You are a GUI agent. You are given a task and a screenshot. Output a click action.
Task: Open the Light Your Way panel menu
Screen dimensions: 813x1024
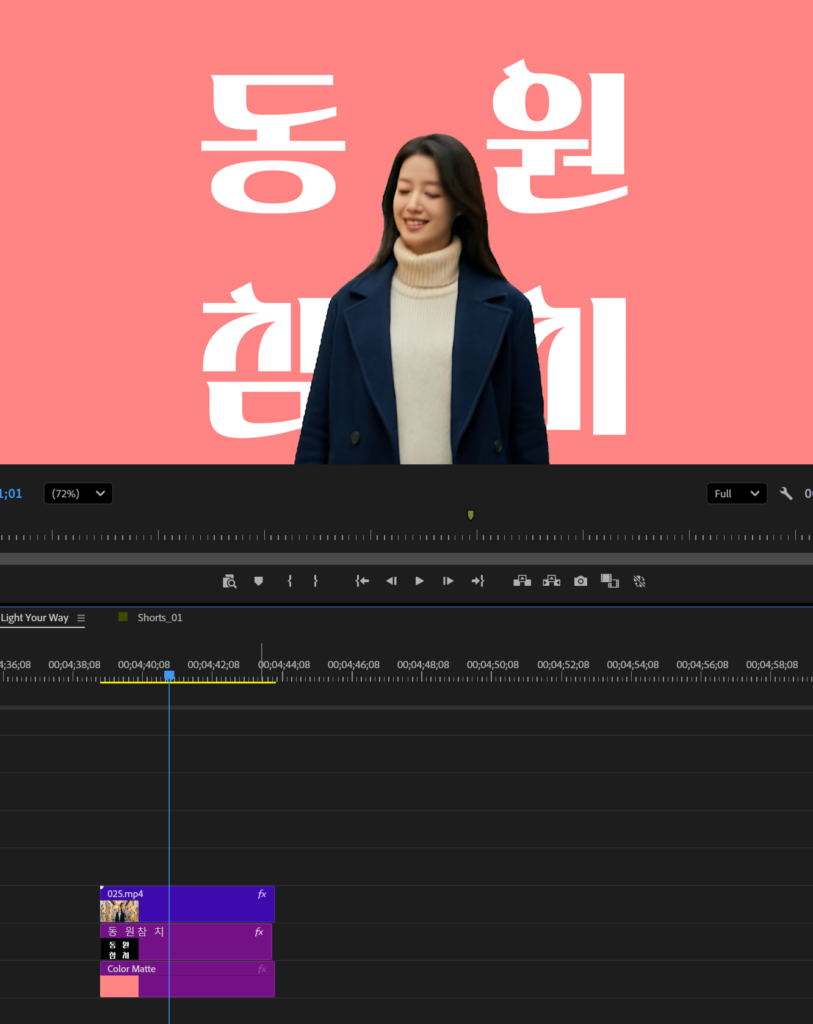(x=81, y=618)
